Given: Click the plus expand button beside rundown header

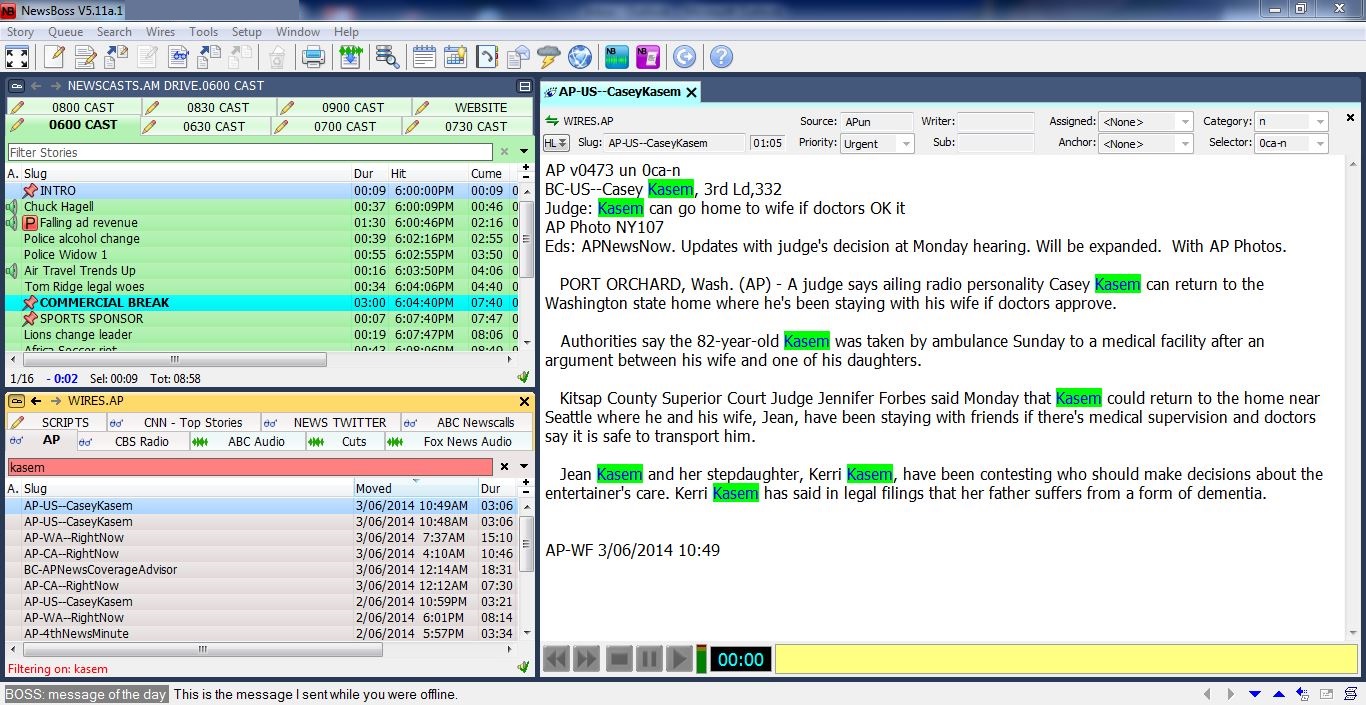Looking at the screenshot, I should 526,167.
